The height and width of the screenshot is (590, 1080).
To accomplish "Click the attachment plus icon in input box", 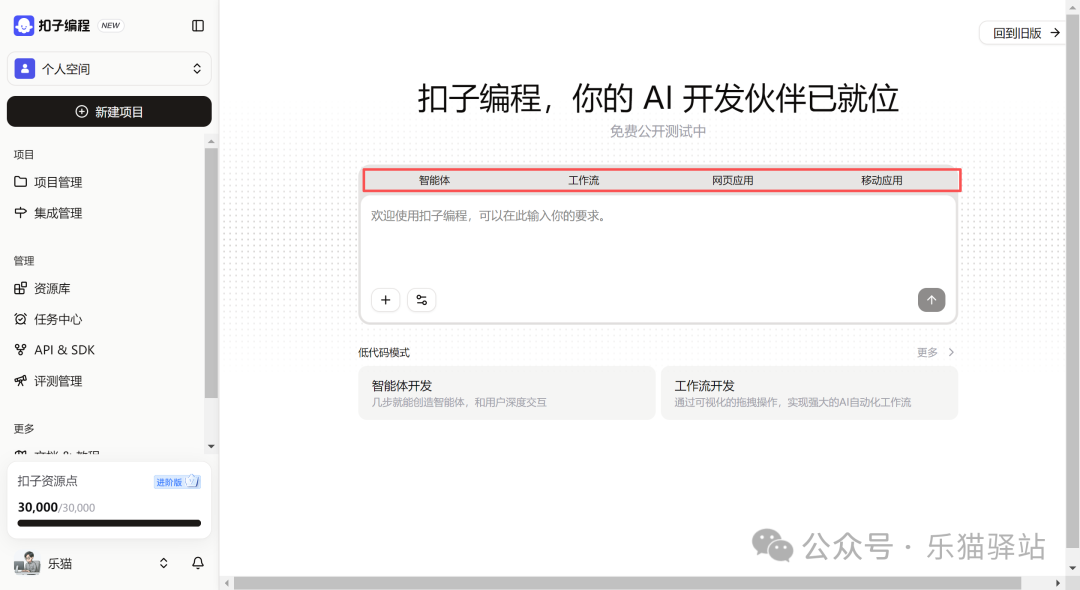I will click(385, 299).
